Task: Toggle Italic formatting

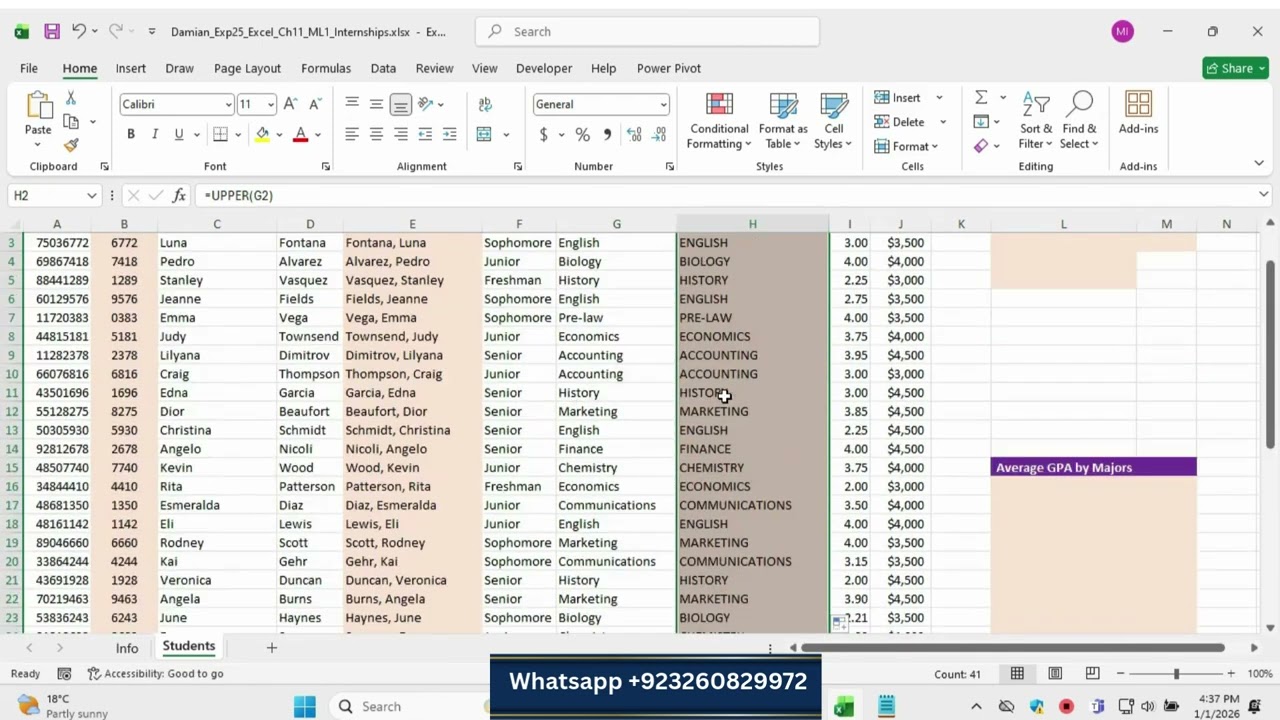Action: click(x=155, y=134)
